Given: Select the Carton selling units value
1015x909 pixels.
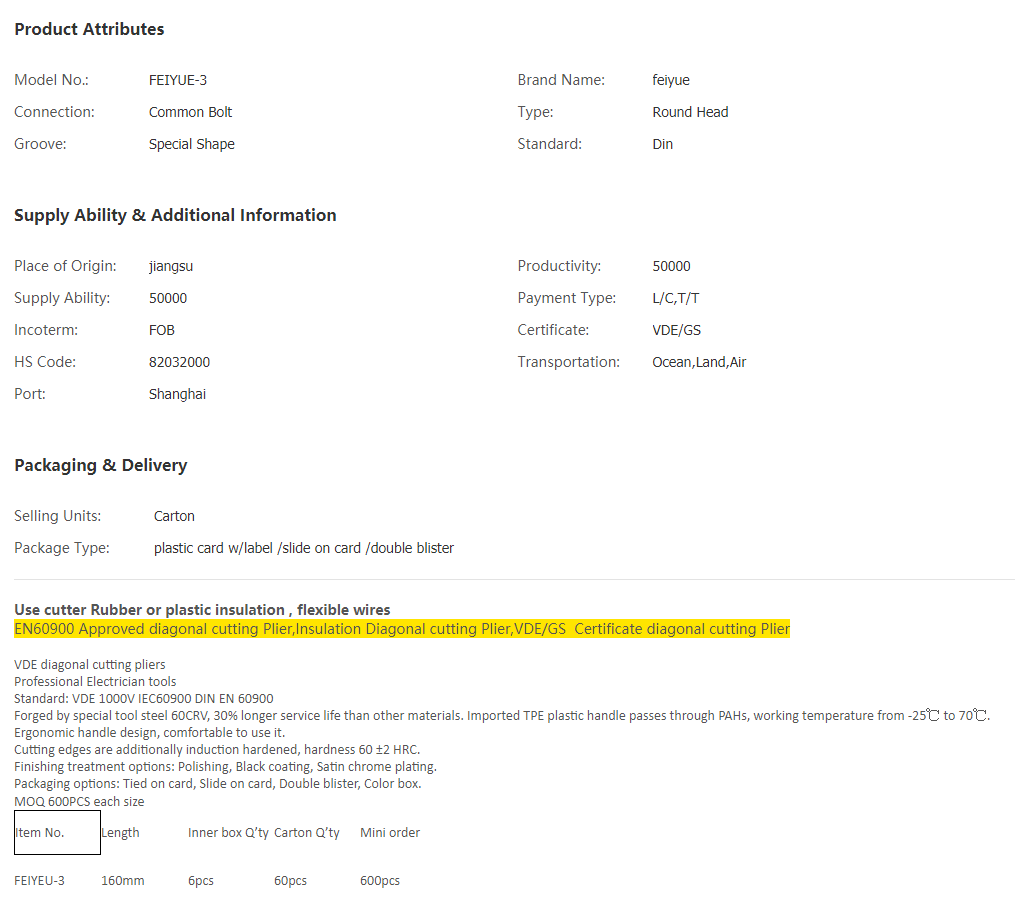Looking at the screenshot, I should (x=174, y=516).
